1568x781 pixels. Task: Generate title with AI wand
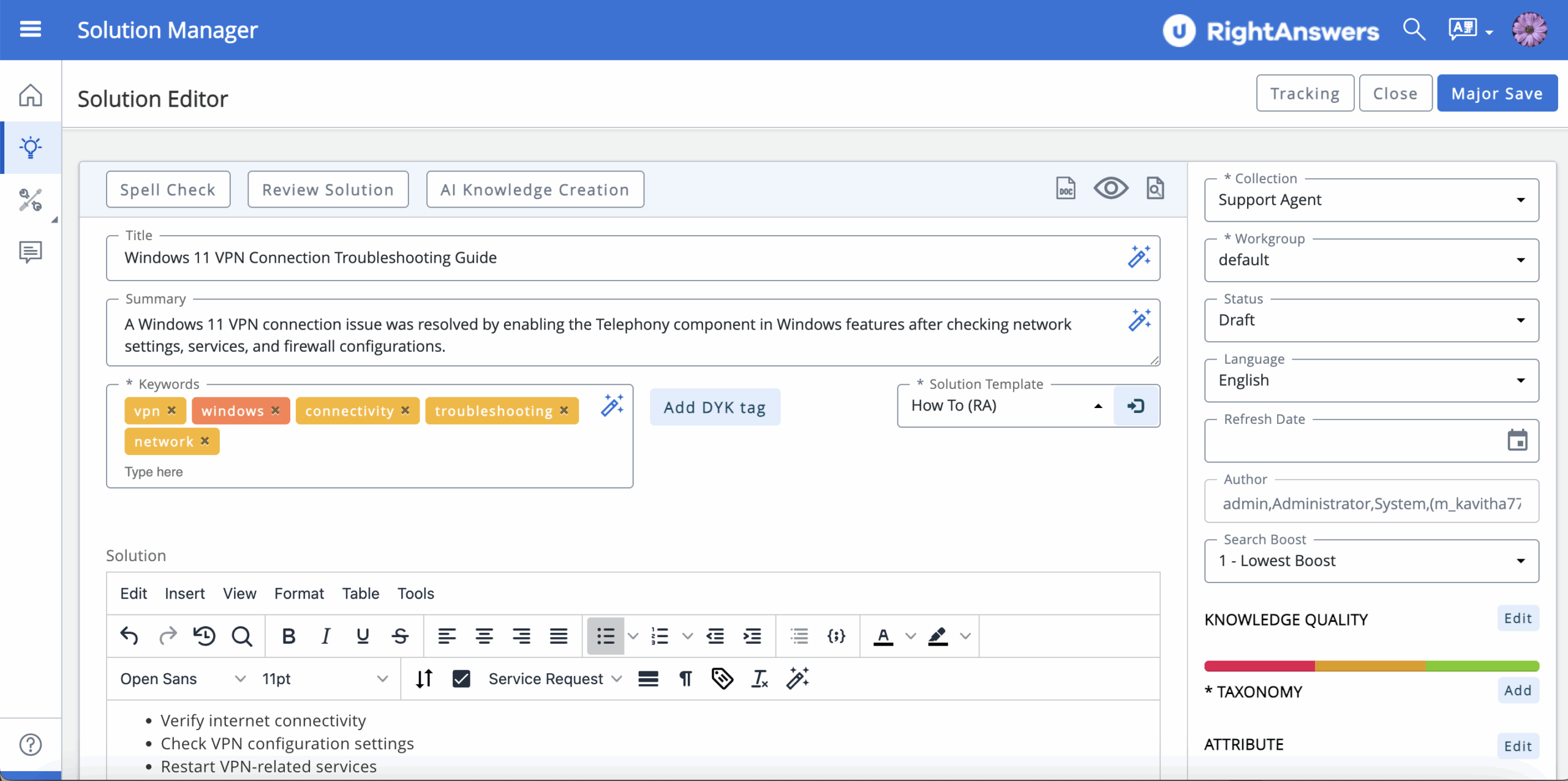click(x=1139, y=257)
